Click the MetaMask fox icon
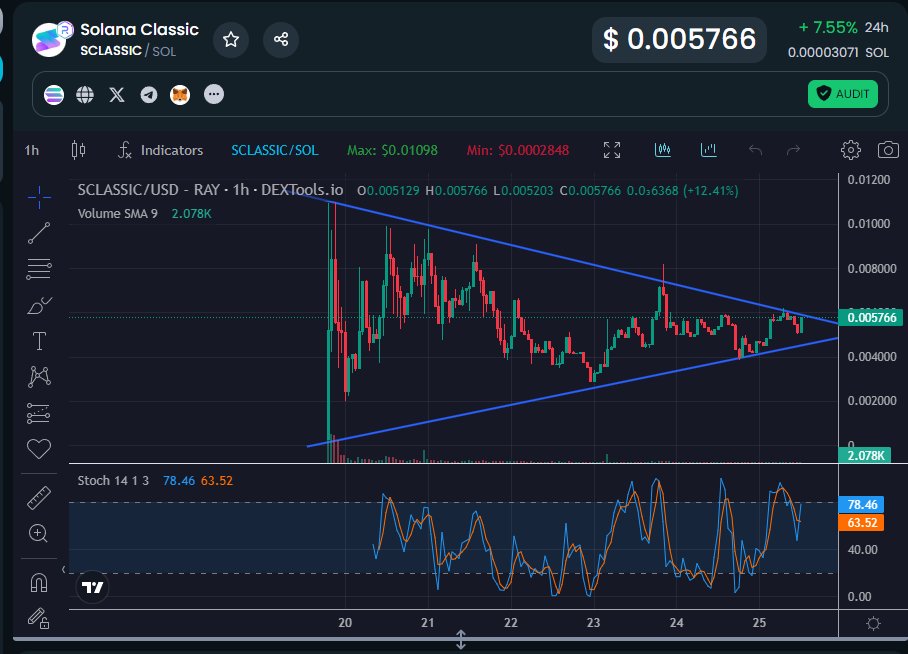The height and width of the screenshot is (654, 908). 180,94
